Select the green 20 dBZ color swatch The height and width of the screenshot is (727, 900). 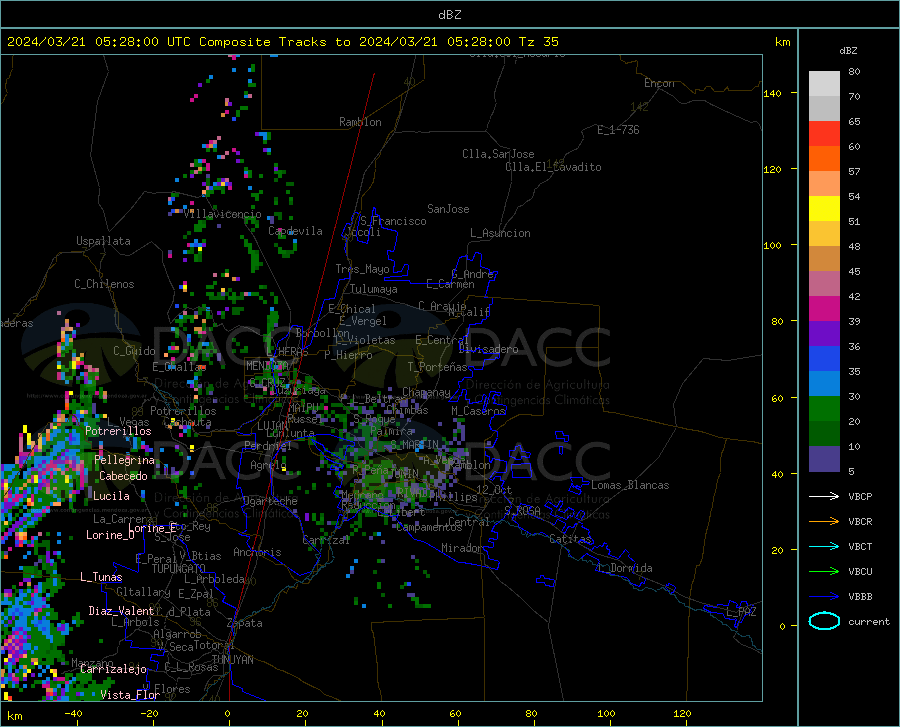824,409
